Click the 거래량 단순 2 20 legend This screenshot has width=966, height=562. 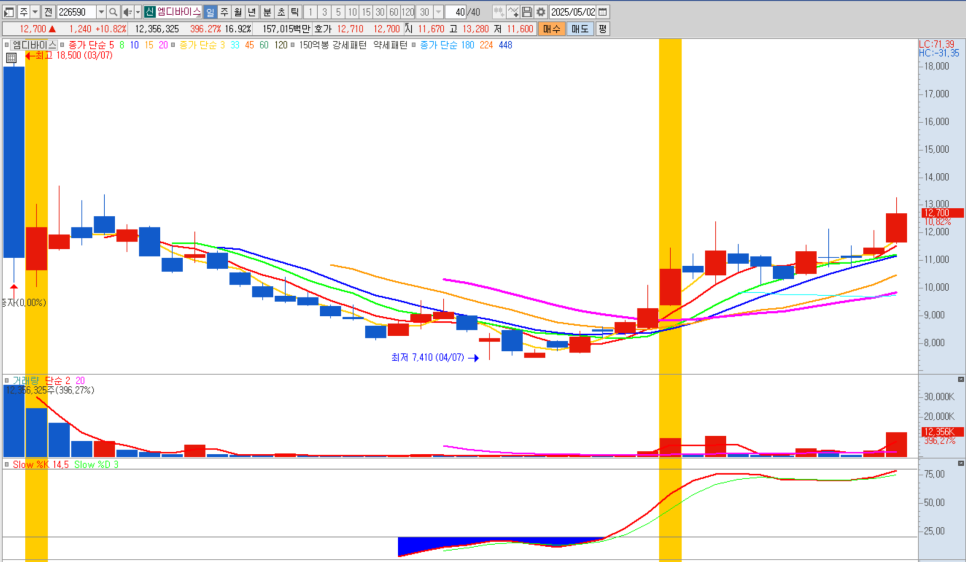point(49,381)
